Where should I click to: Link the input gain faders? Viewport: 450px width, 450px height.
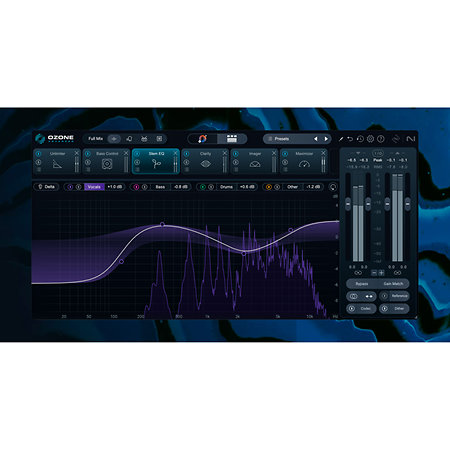358,273
